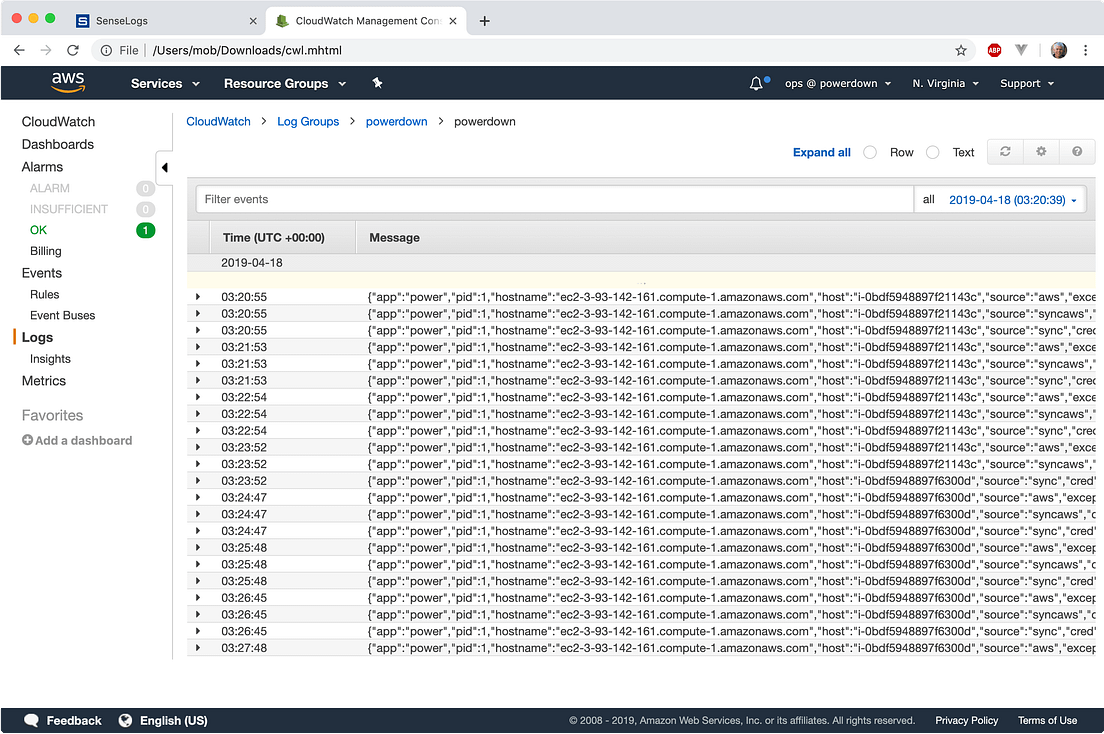Click into the Filter events field
1104x734 pixels.
tap(554, 199)
